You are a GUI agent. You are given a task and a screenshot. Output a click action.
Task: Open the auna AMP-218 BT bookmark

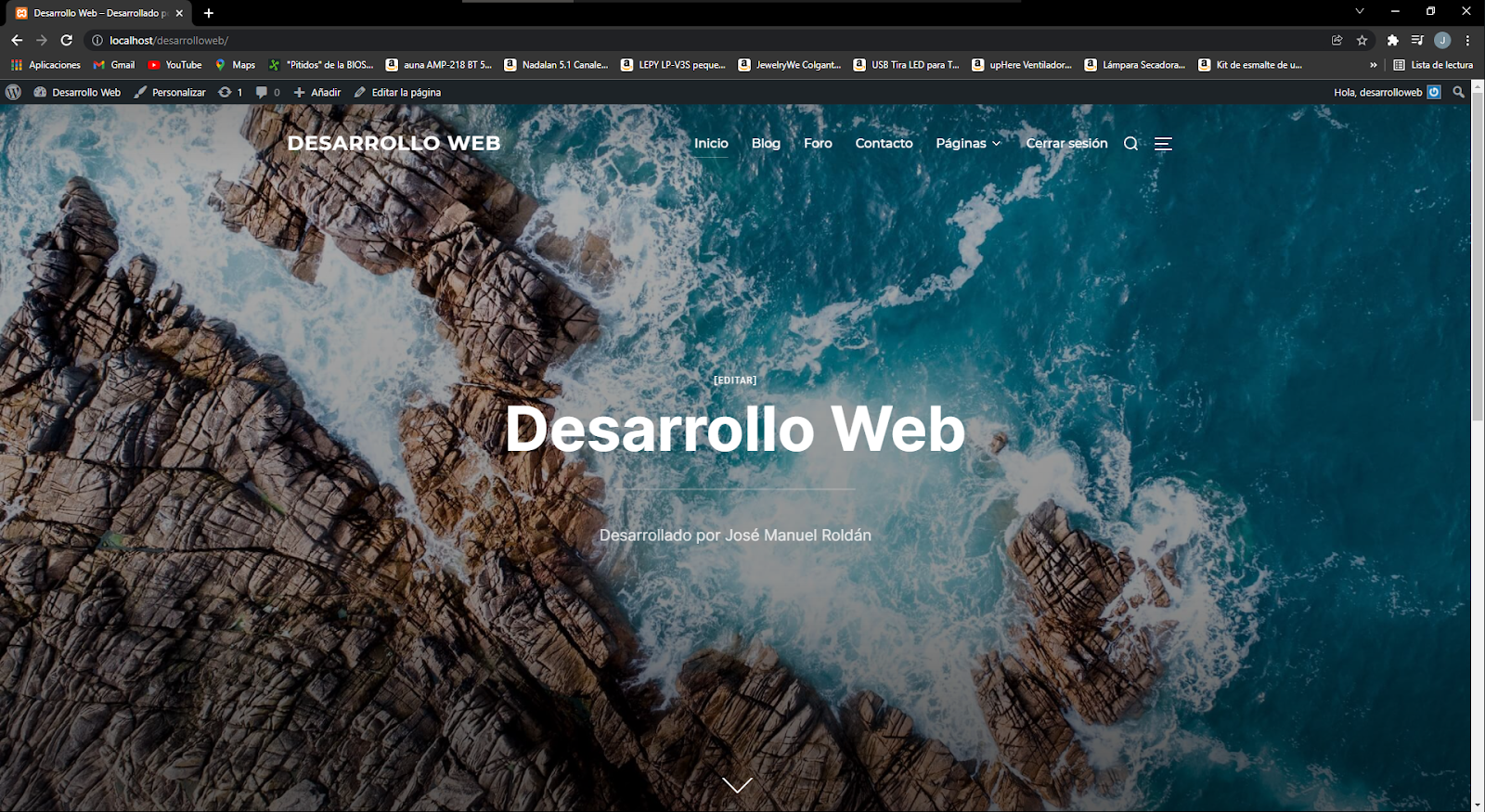coord(439,65)
